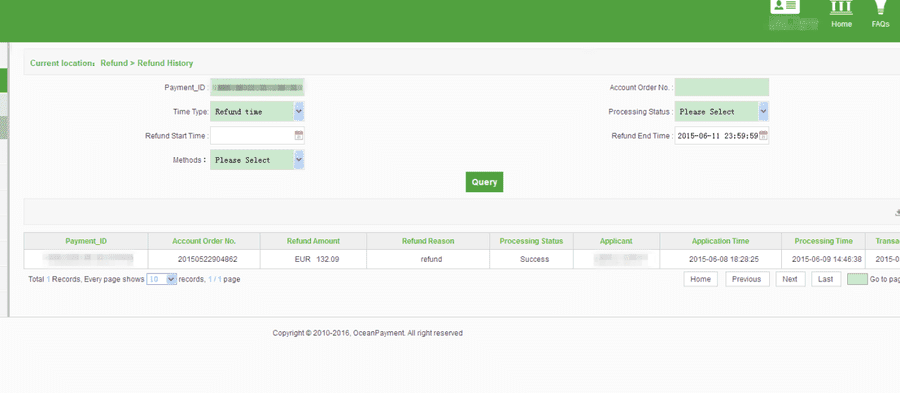Image resolution: width=900 pixels, height=393 pixels.
Task: Click the Refund History breadcrumb
Action: (x=165, y=63)
